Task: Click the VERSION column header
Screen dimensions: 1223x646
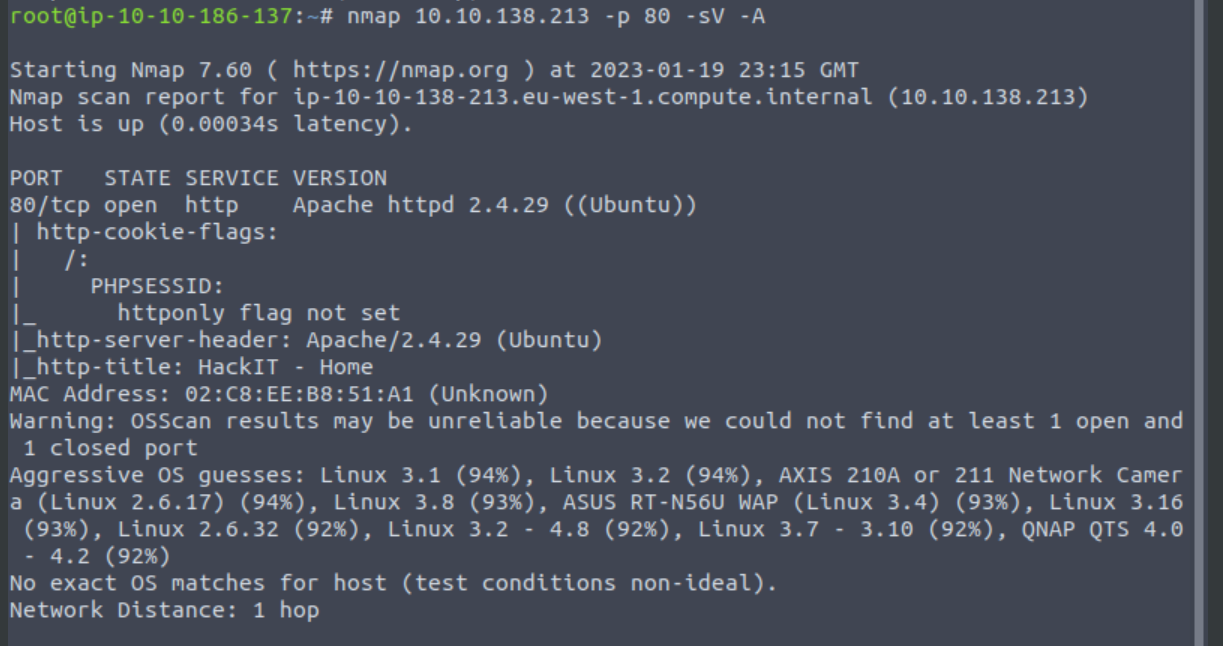Action: click(x=339, y=178)
